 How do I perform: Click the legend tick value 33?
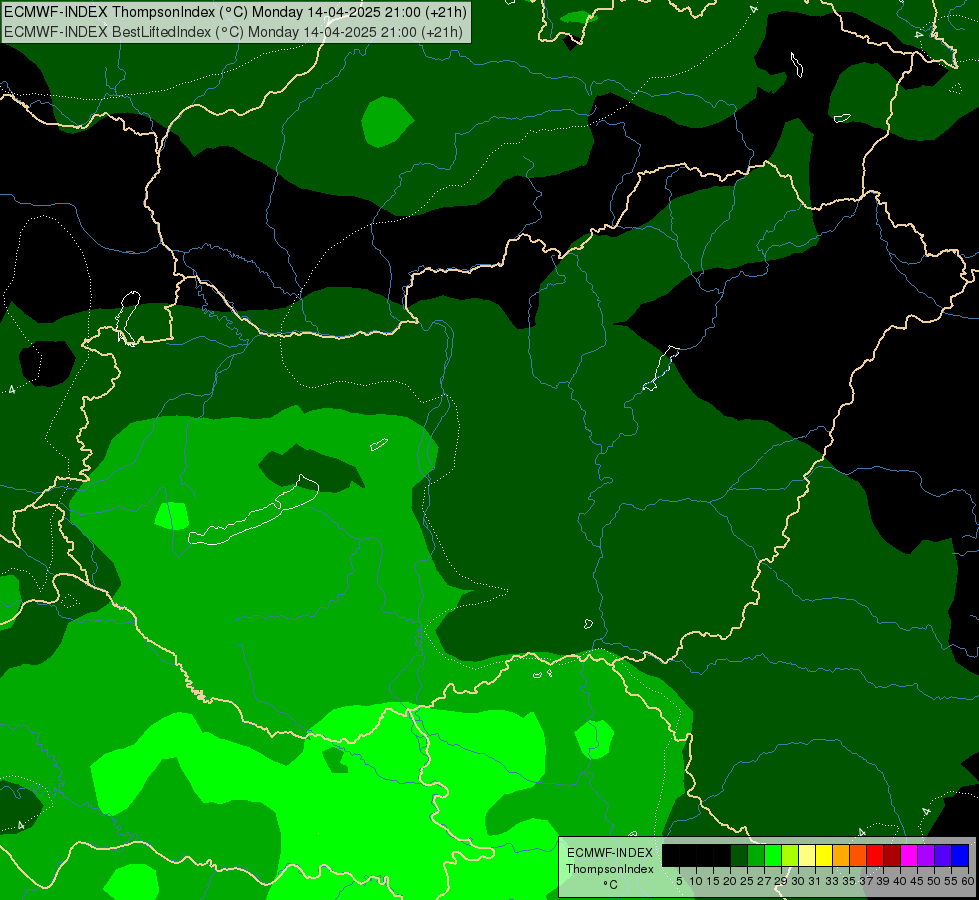click(832, 881)
